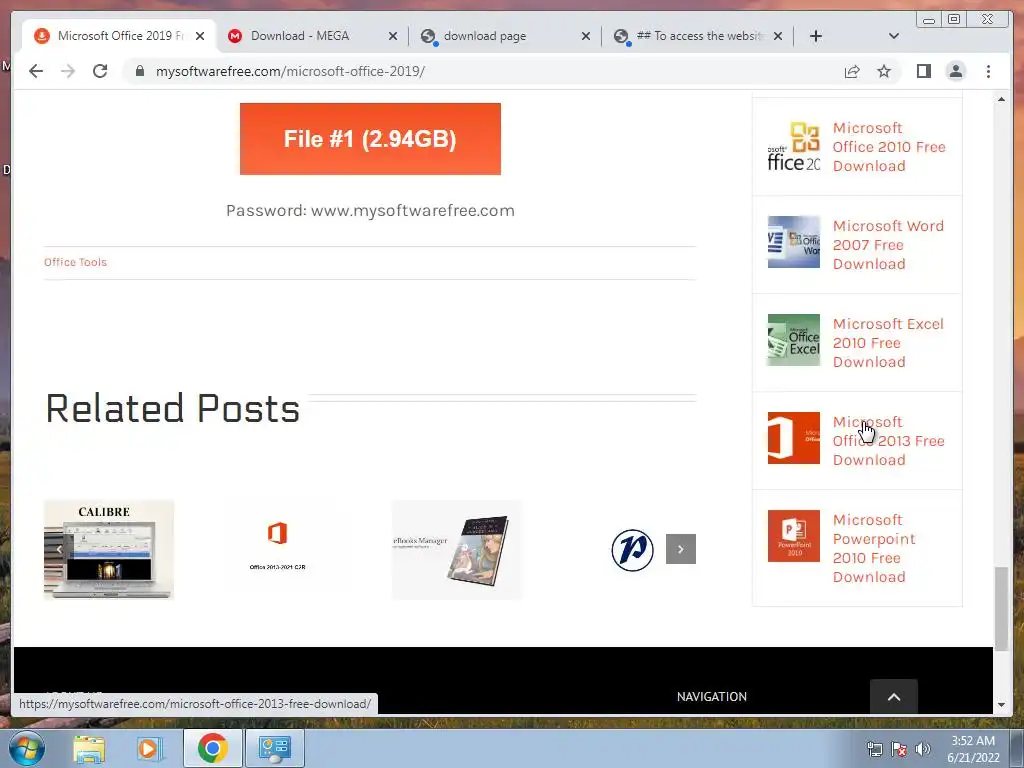Click the forward navigation arrow
1024x768 pixels.
pos(68,71)
